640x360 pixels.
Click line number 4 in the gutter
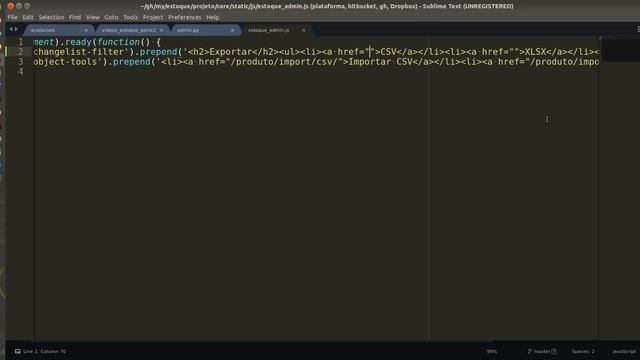coord(20,71)
